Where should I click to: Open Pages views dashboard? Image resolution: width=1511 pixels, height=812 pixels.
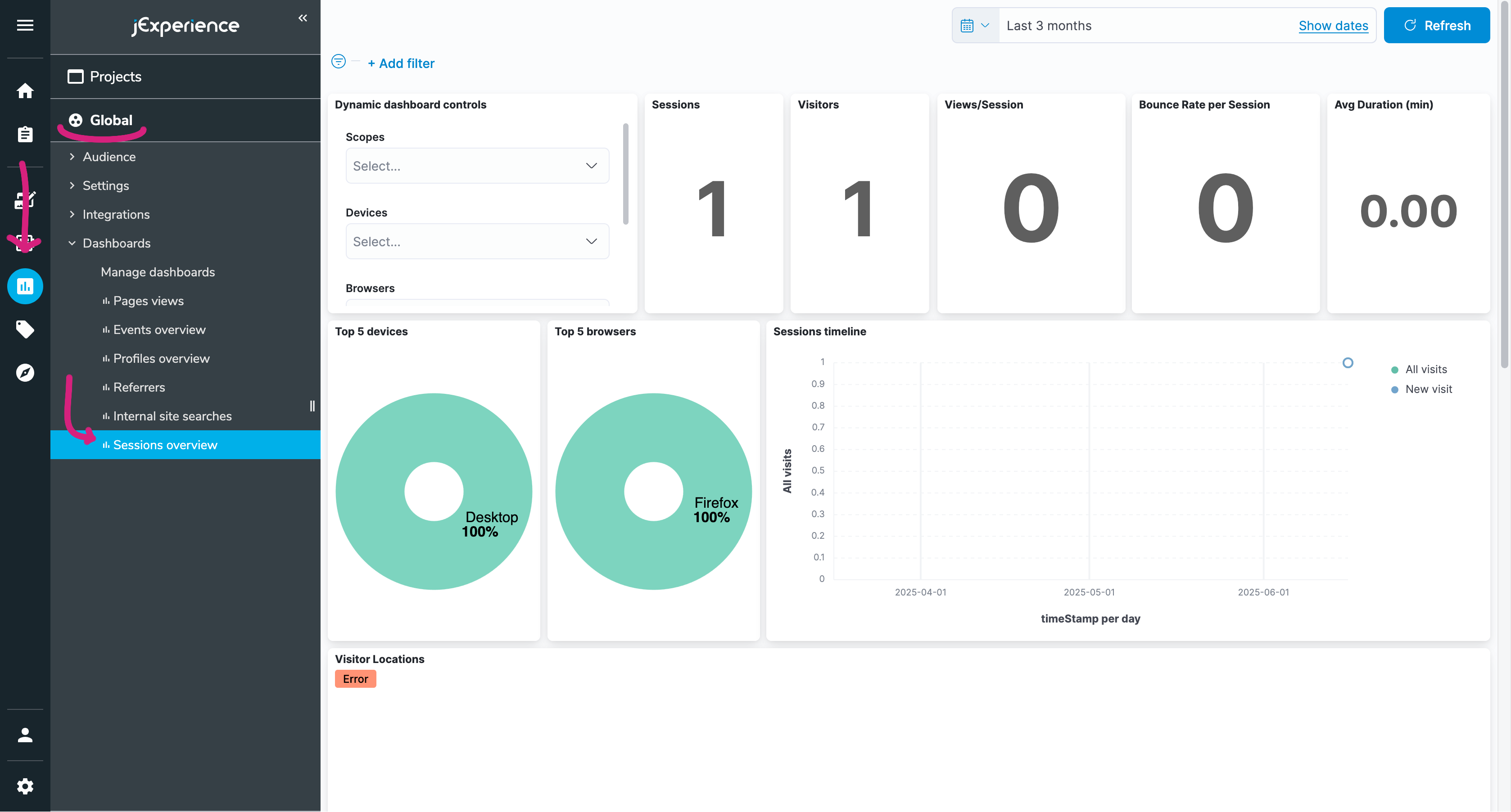pyautogui.click(x=148, y=301)
